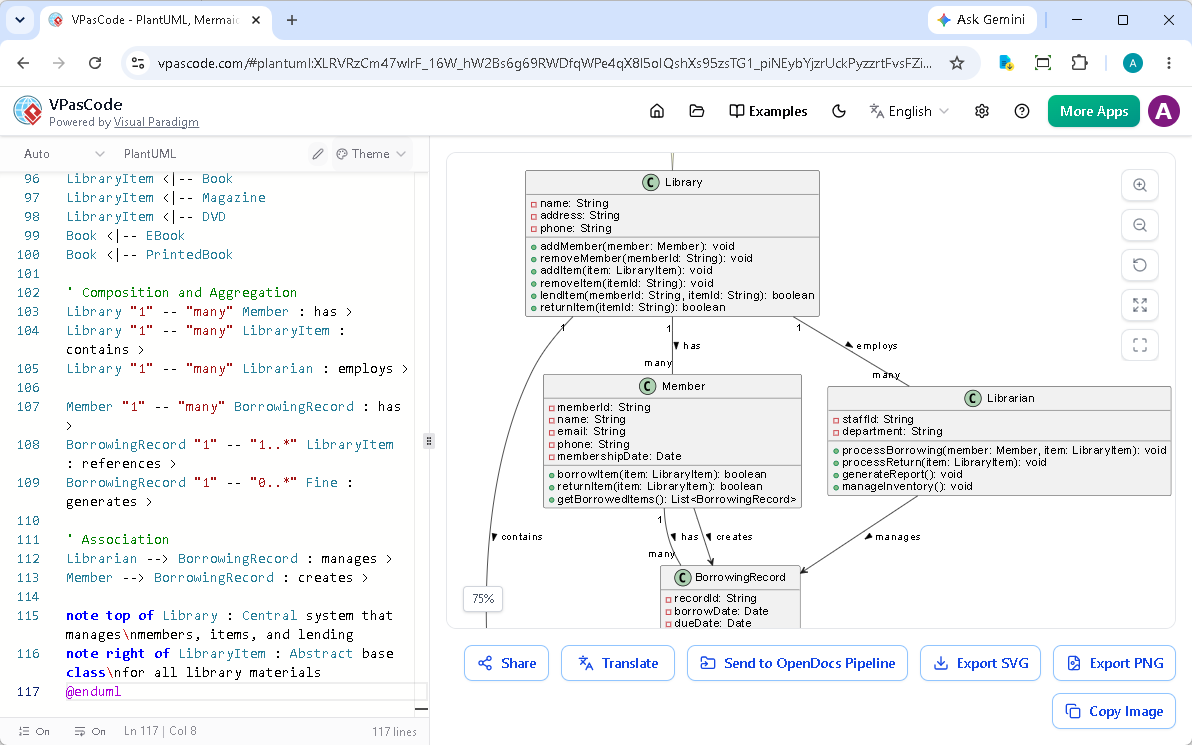Zoom in on the diagram
1192x745 pixels.
(1140, 185)
